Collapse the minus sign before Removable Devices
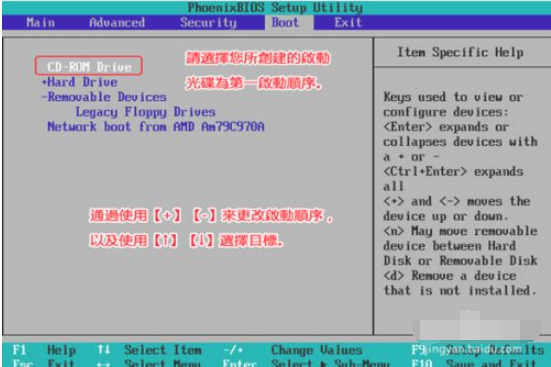Viewport: 551px width, 367px height. pos(44,97)
